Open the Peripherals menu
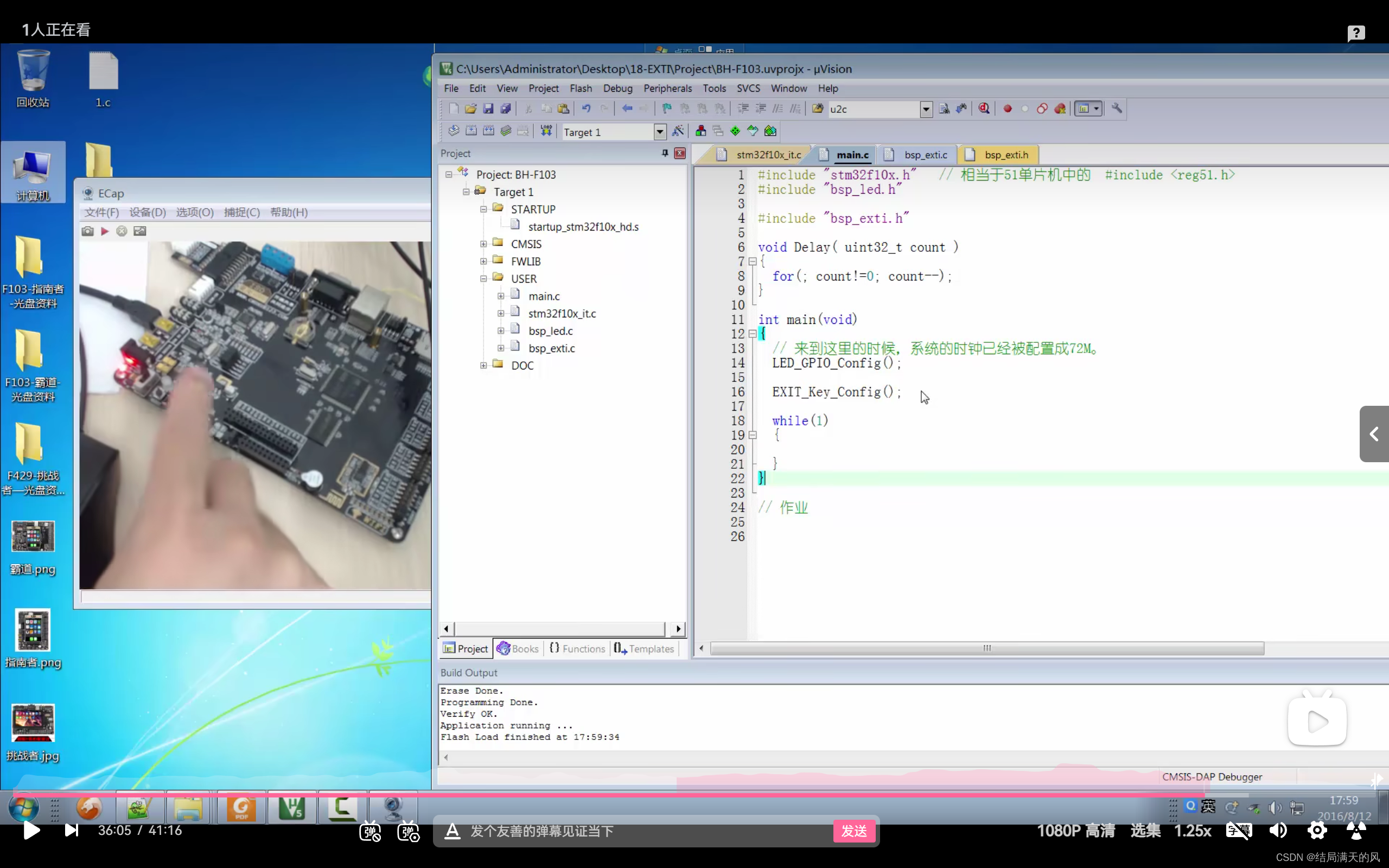Image resolution: width=1389 pixels, height=868 pixels. (x=667, y=88)
